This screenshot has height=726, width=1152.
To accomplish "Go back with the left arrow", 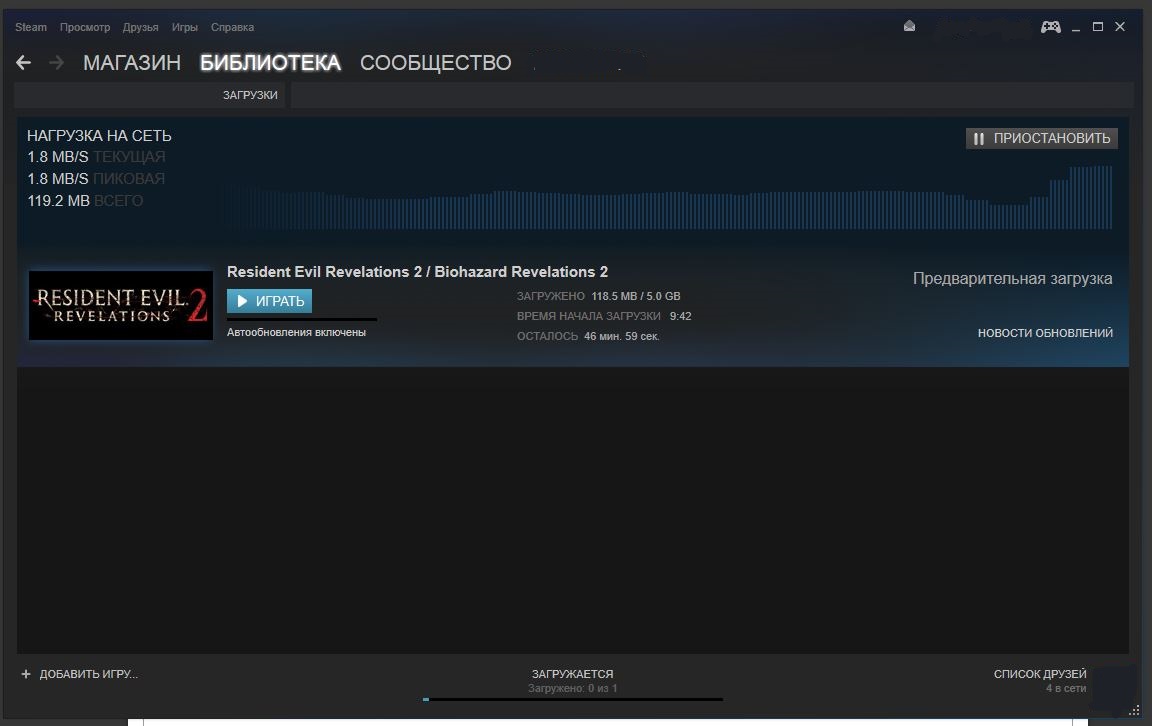I will pyautogui.click(x=24, y=63).
